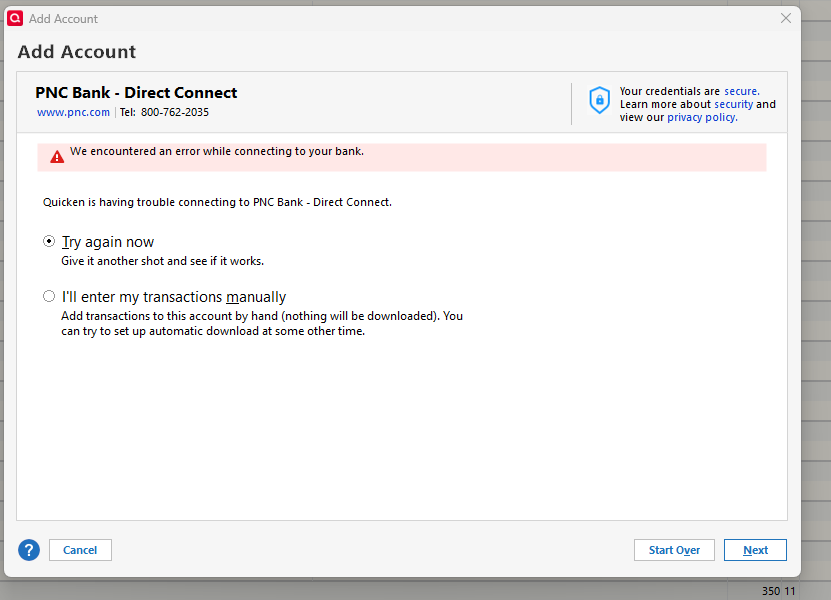Proceed with the Next button

click(x=756, y=550)
